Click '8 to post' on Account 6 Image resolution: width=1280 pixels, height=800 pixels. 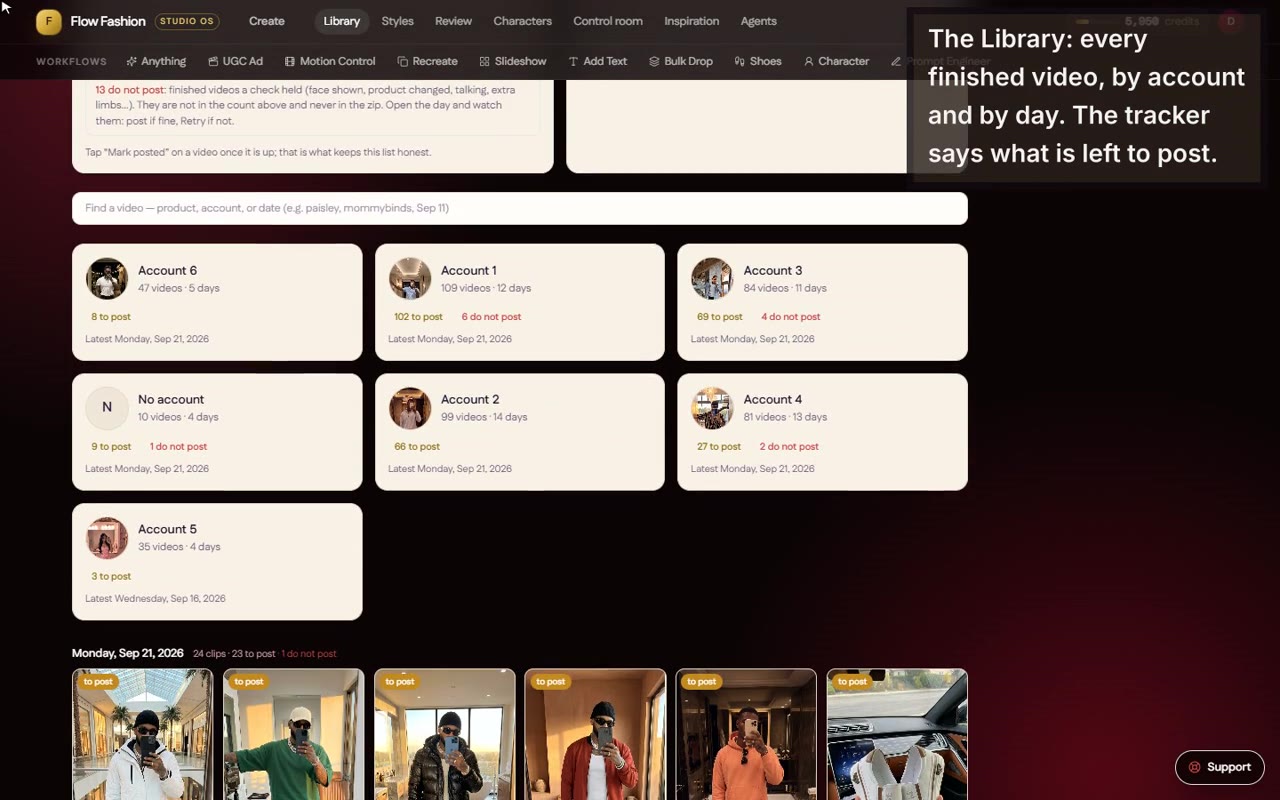[x=111, y=317]
